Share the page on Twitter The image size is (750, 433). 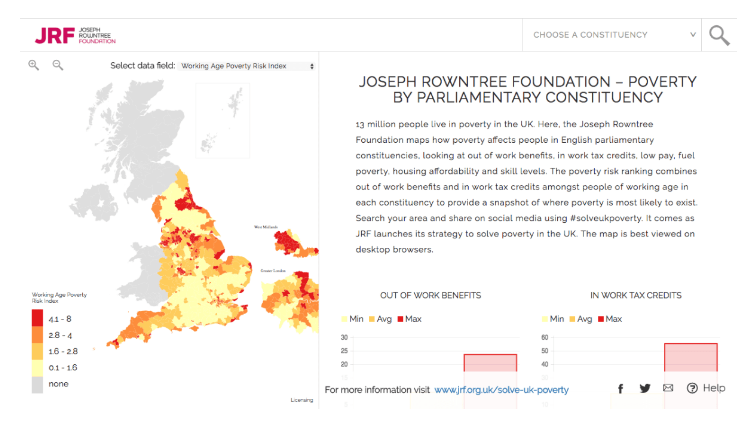point(645,389)
